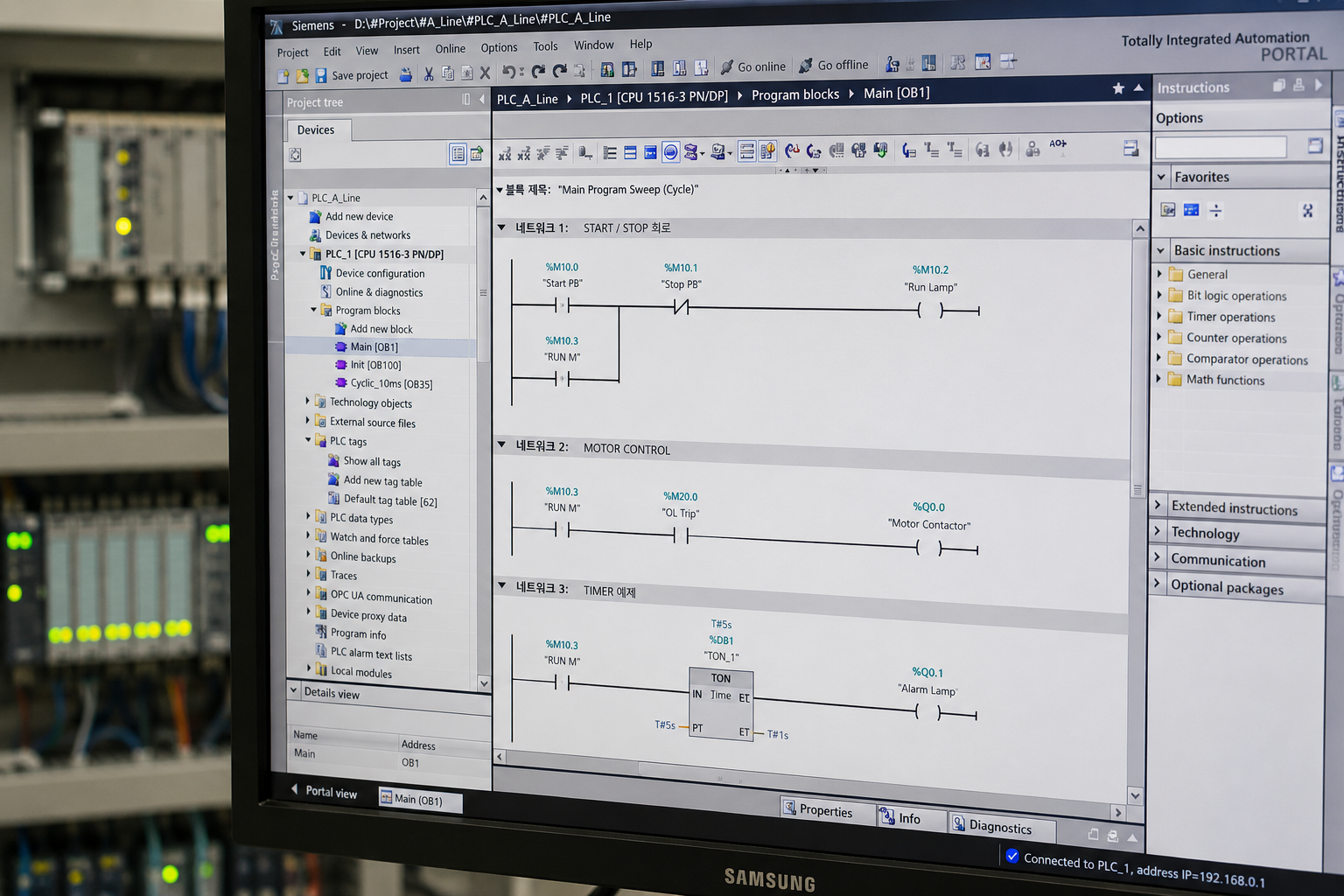Click the scissors cut icon
1344x896 pixels.
click(x=429, y=74)
